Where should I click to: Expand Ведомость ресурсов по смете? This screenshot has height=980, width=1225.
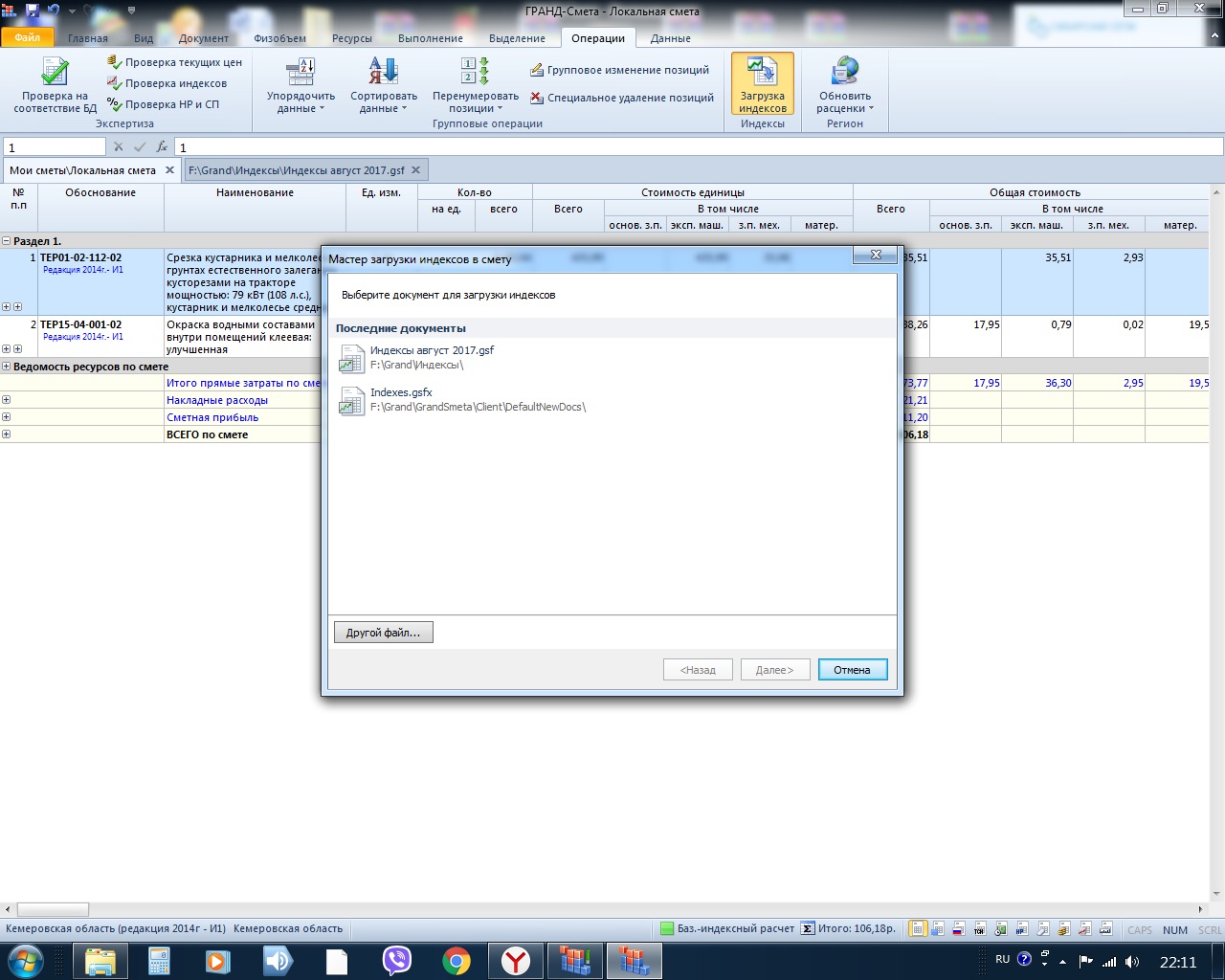click(7, 367)
